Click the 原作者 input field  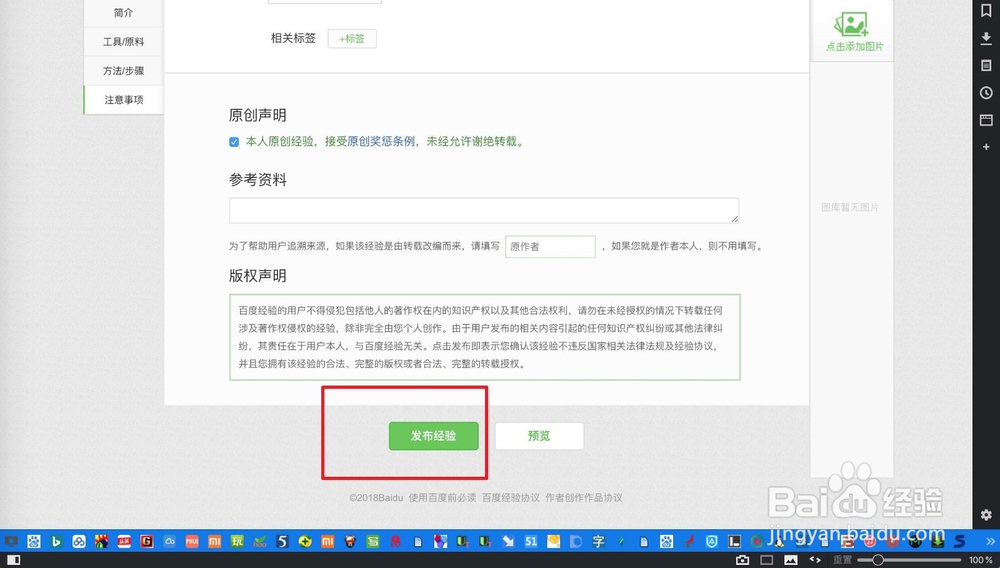[x=550, y=247]
